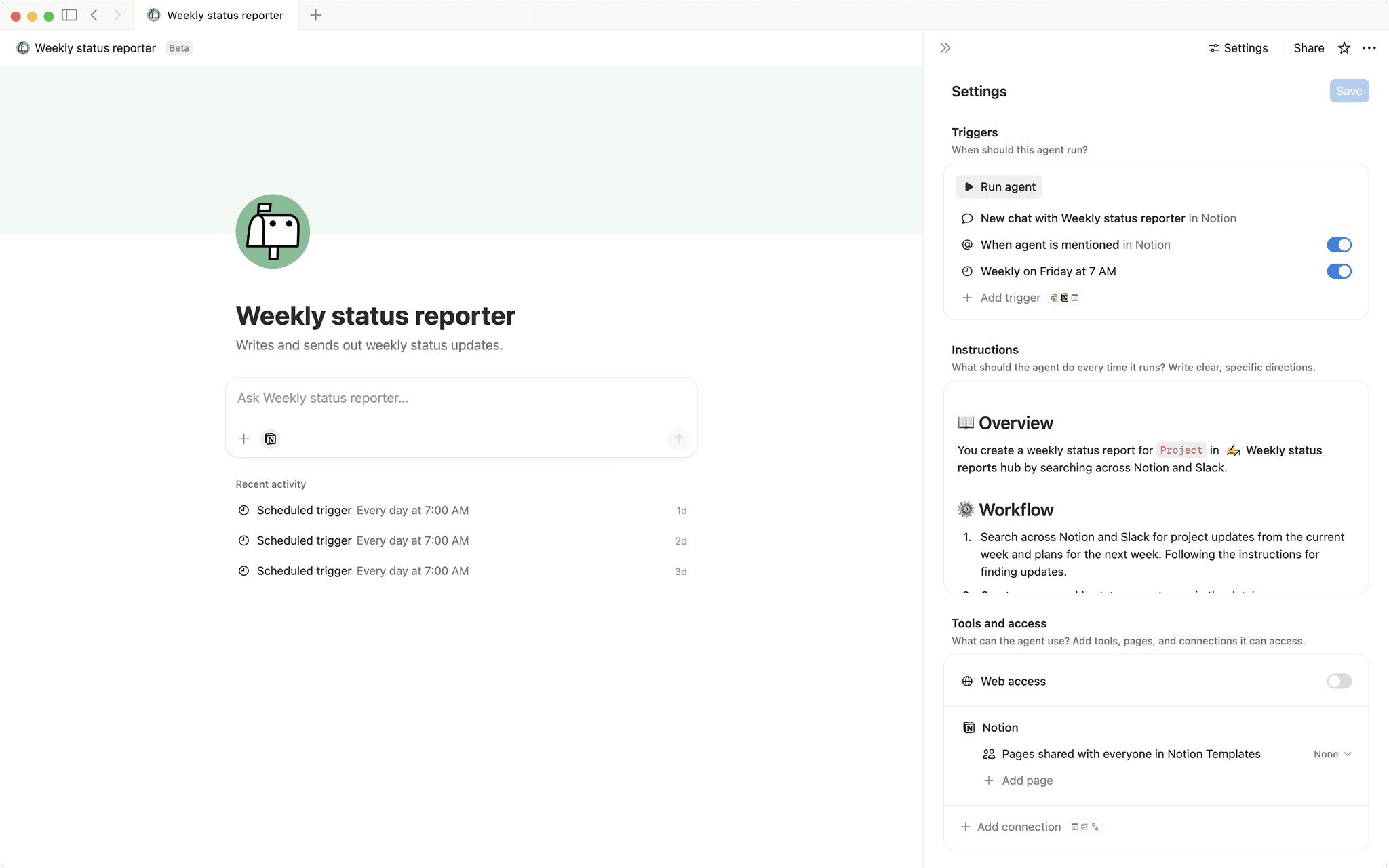Expand the Add trigger options
This screenshot has height=868, width=1389.
(x=1010, y=298)
